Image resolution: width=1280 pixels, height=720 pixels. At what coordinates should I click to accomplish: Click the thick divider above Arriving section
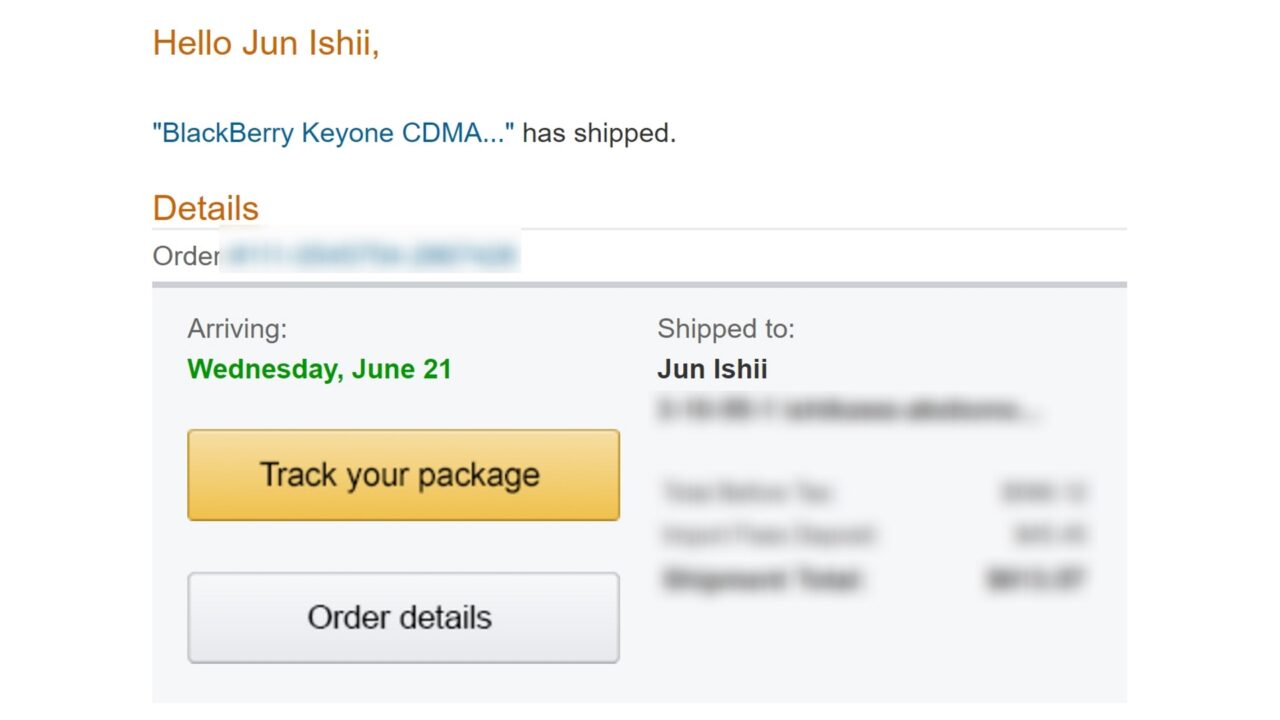pyautogui.click(x=639, y=285)
